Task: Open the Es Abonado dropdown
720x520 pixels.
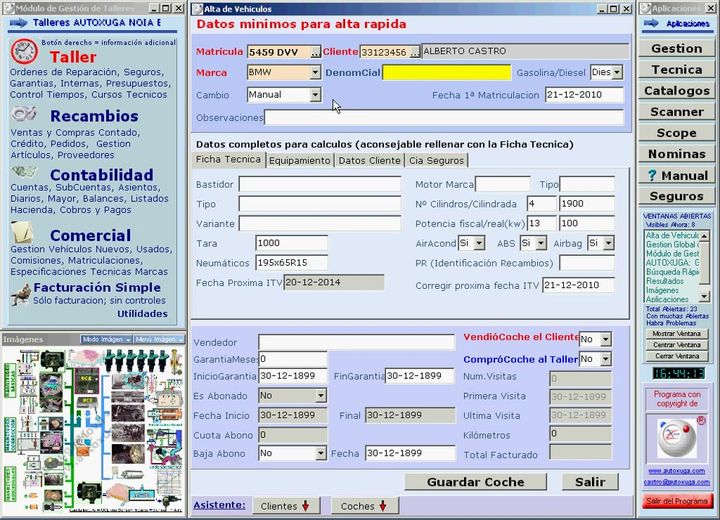Action: [x=321, y=396]
